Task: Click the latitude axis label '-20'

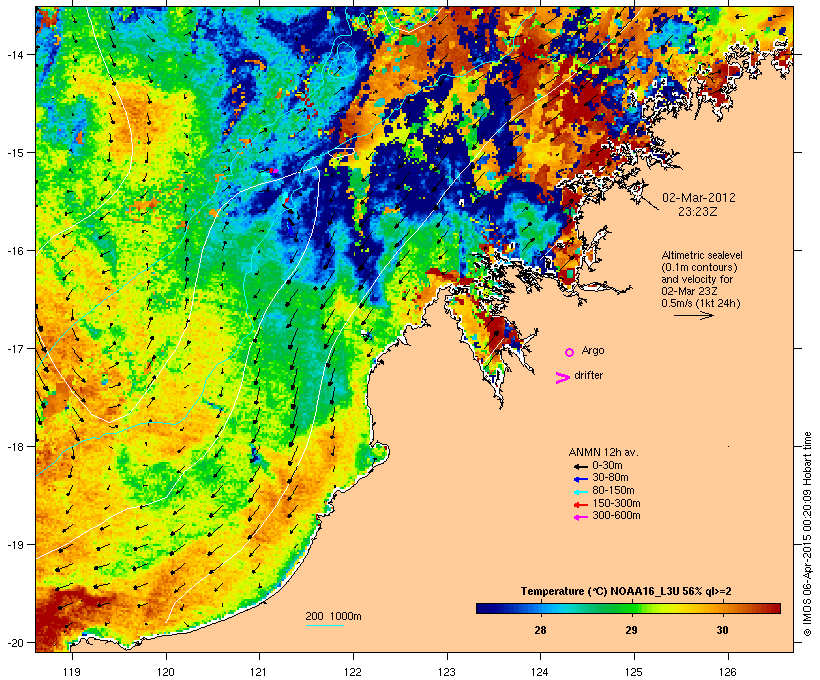Action: [14, 642]
